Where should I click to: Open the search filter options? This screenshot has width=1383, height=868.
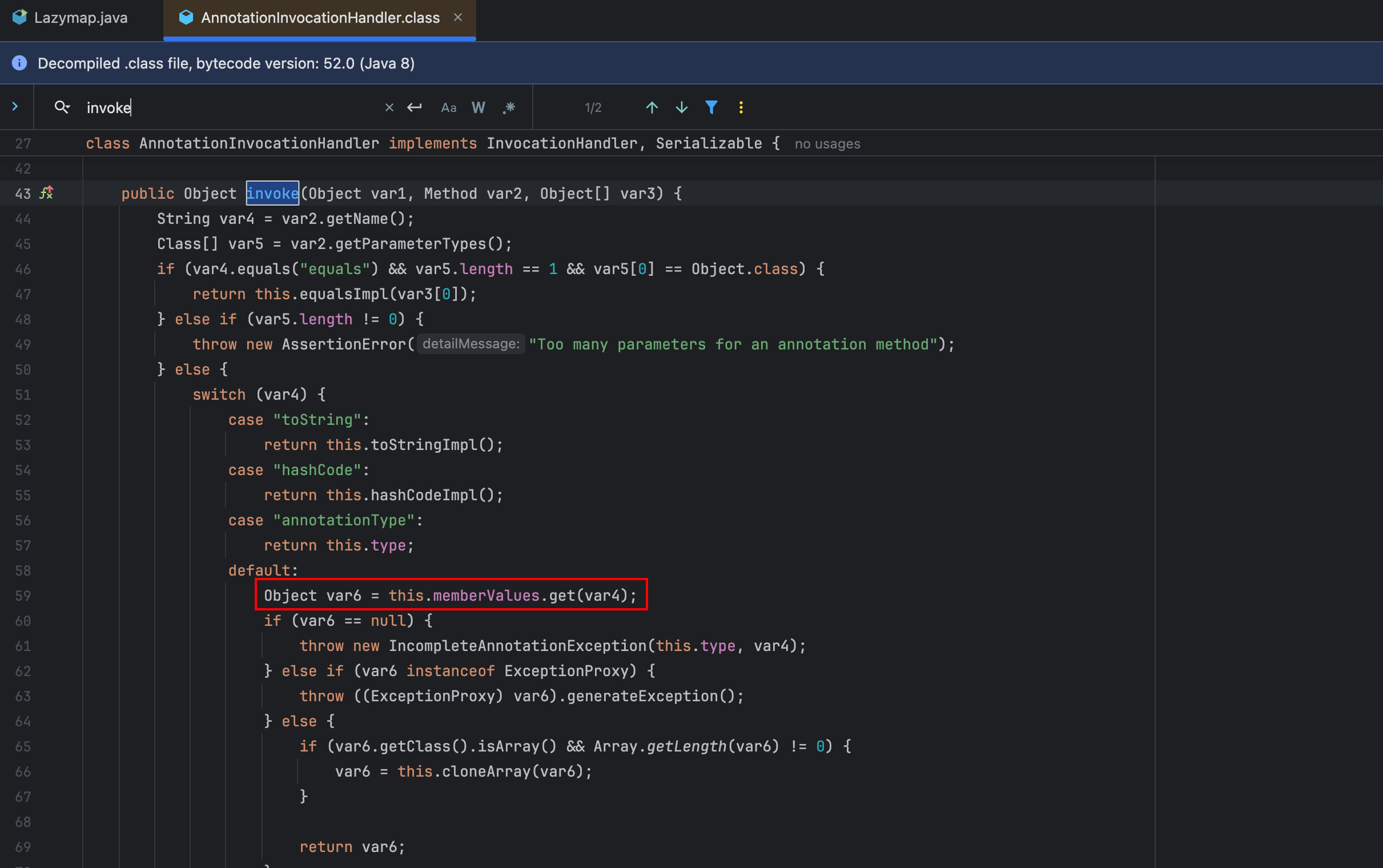711,107
